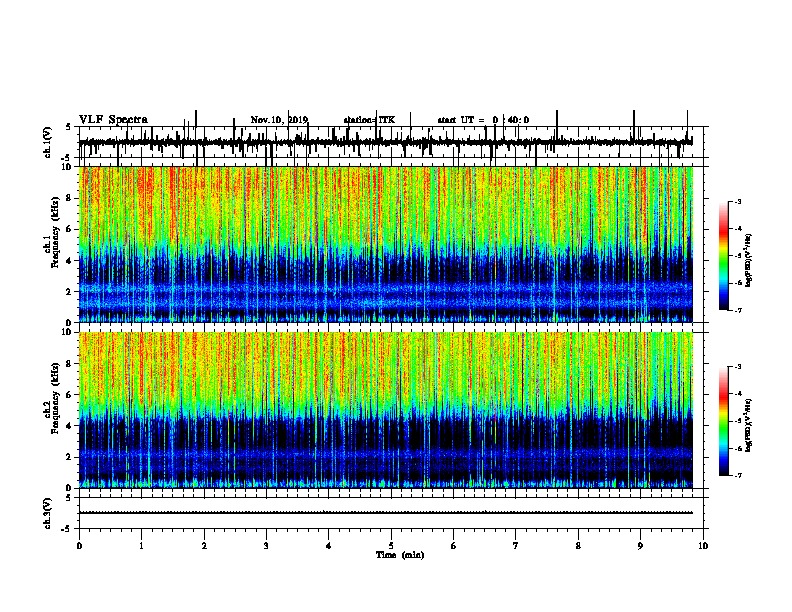Click the flat ch.3 voltage trace
This screenshot has height=612, width=792.
coord(386,513)
